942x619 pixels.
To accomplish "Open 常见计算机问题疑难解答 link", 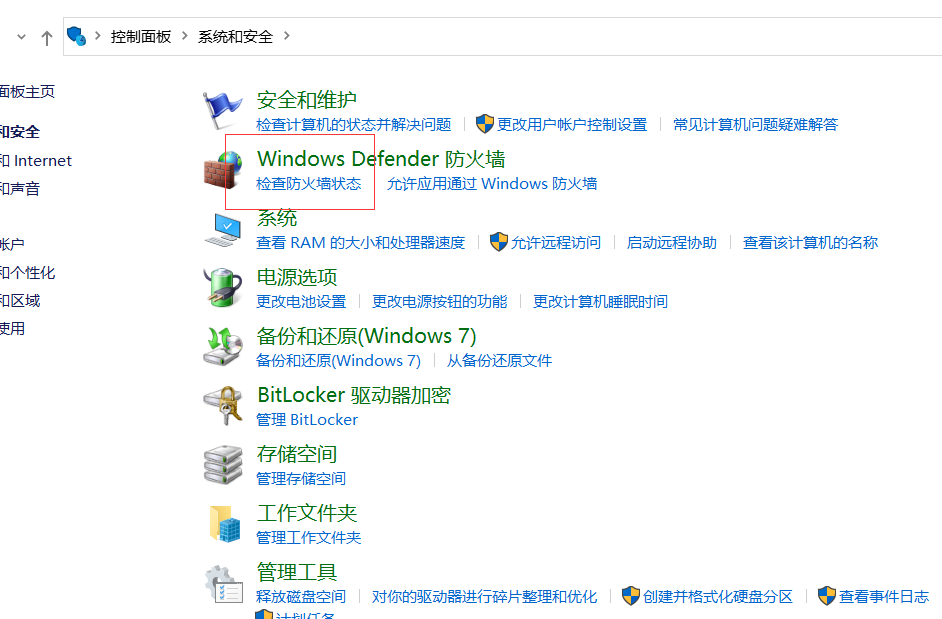I will pos(755,124).
